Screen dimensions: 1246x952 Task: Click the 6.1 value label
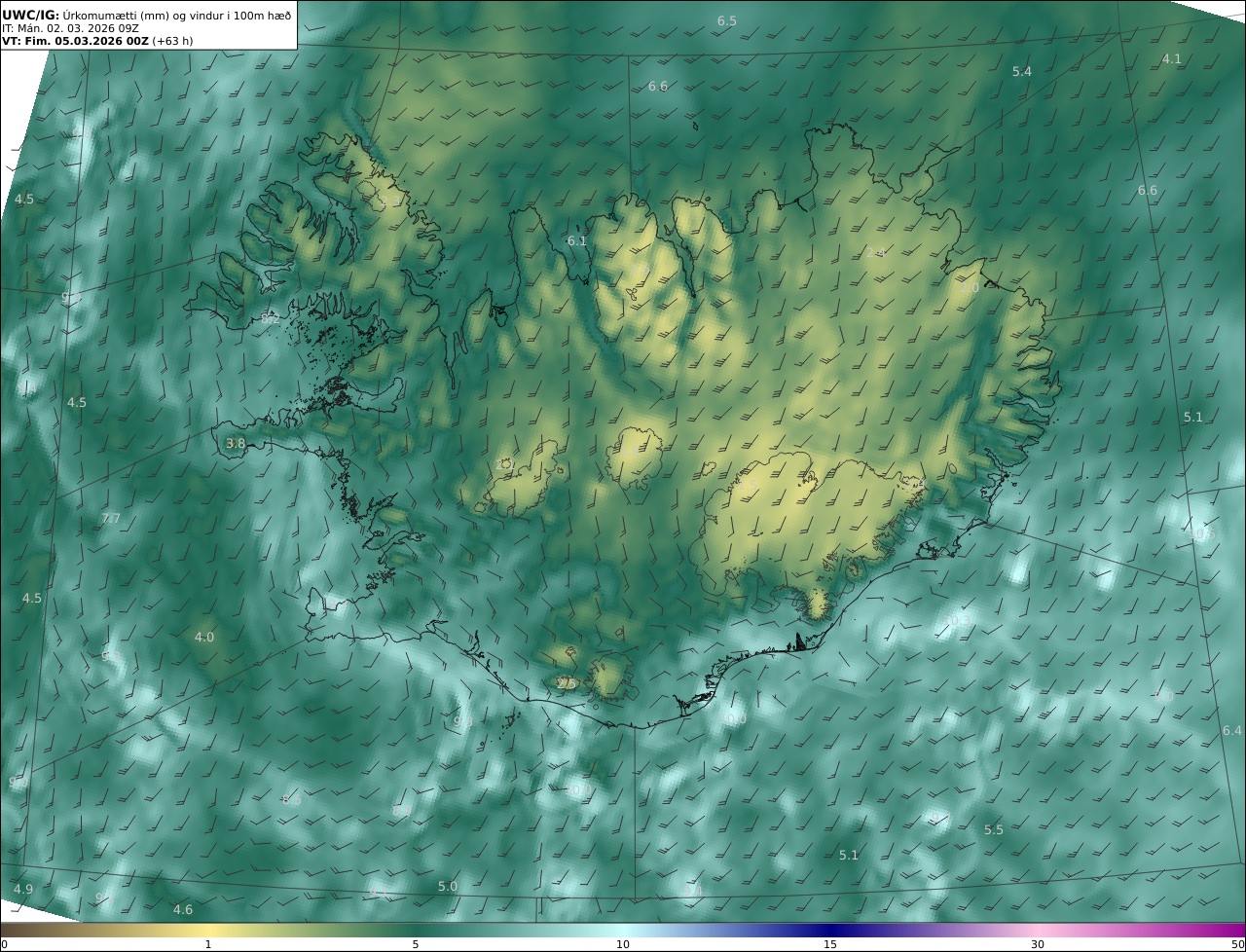click(x=577, y=241)
